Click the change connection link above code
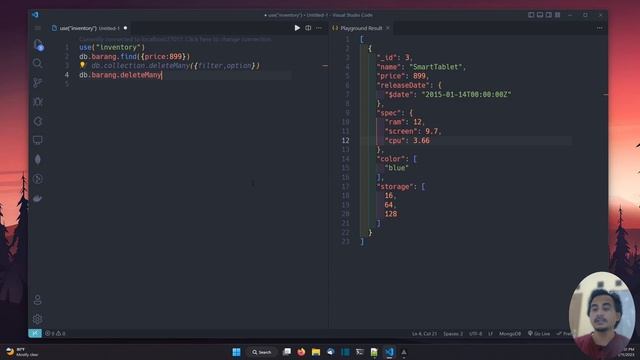Screen dimensions: 640x360 point(175,39)
